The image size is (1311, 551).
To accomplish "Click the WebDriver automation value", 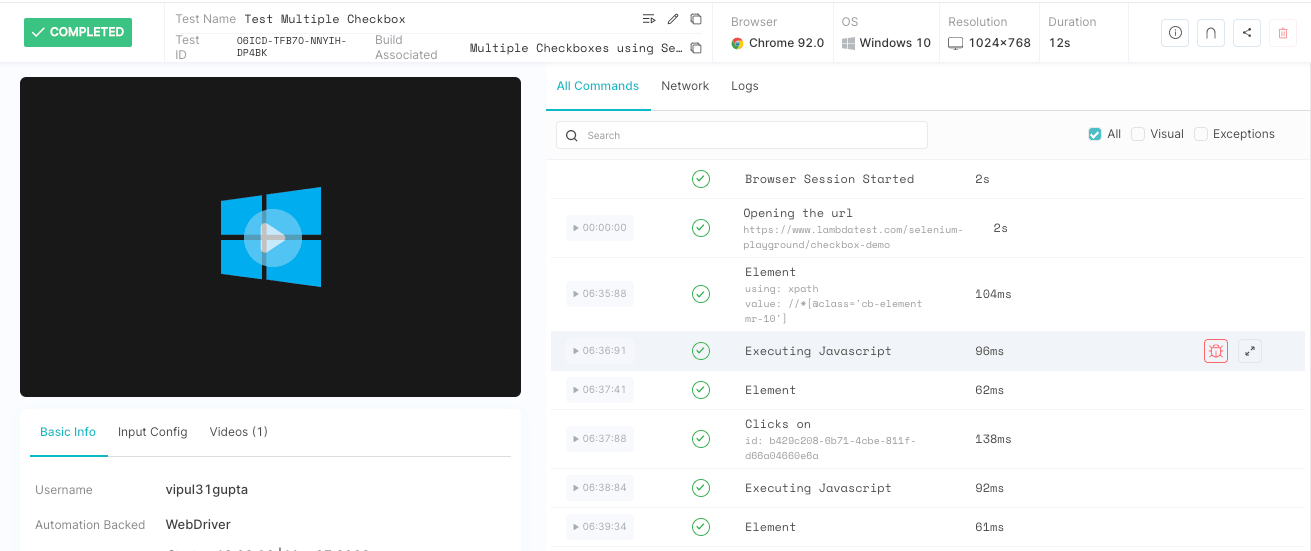I will click(198, 525).
